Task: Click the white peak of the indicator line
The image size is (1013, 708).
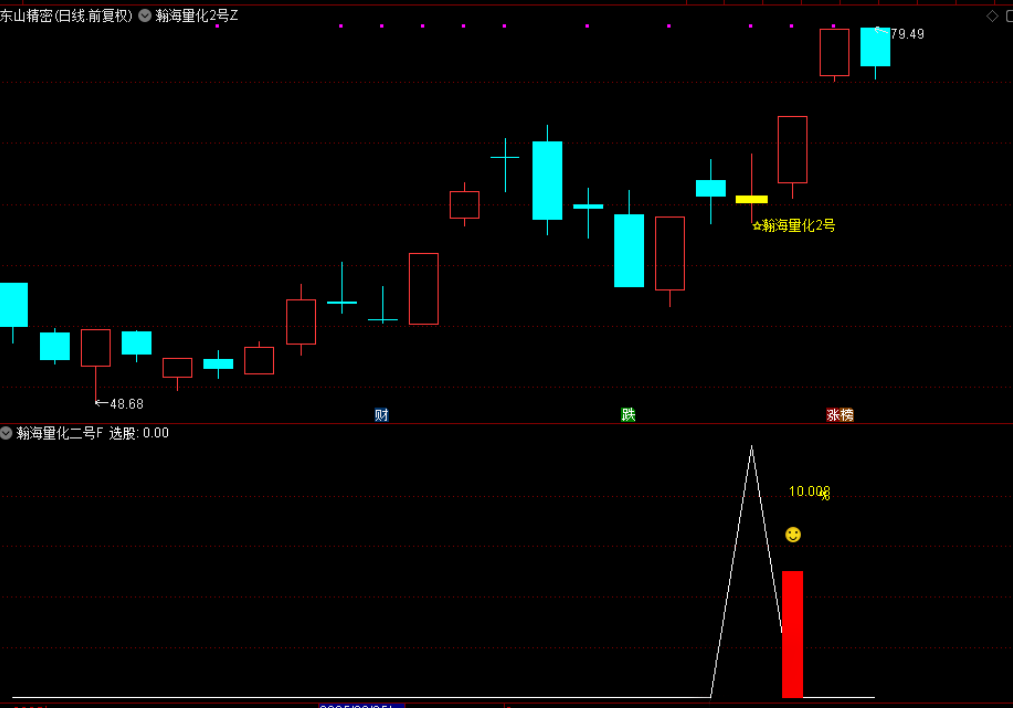Action: [751, 448]
